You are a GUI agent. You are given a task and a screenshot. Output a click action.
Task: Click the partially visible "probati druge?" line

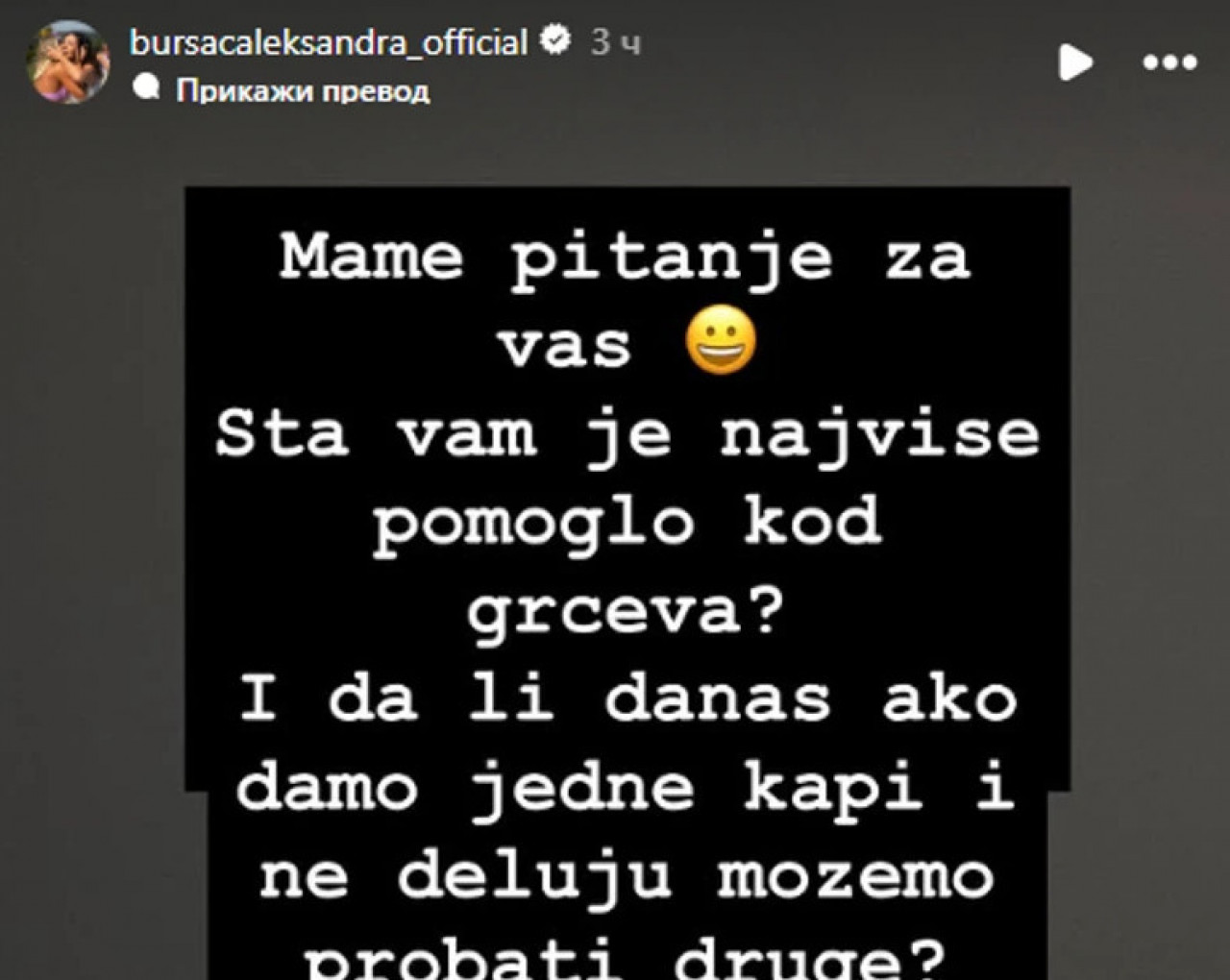(627, 959)
